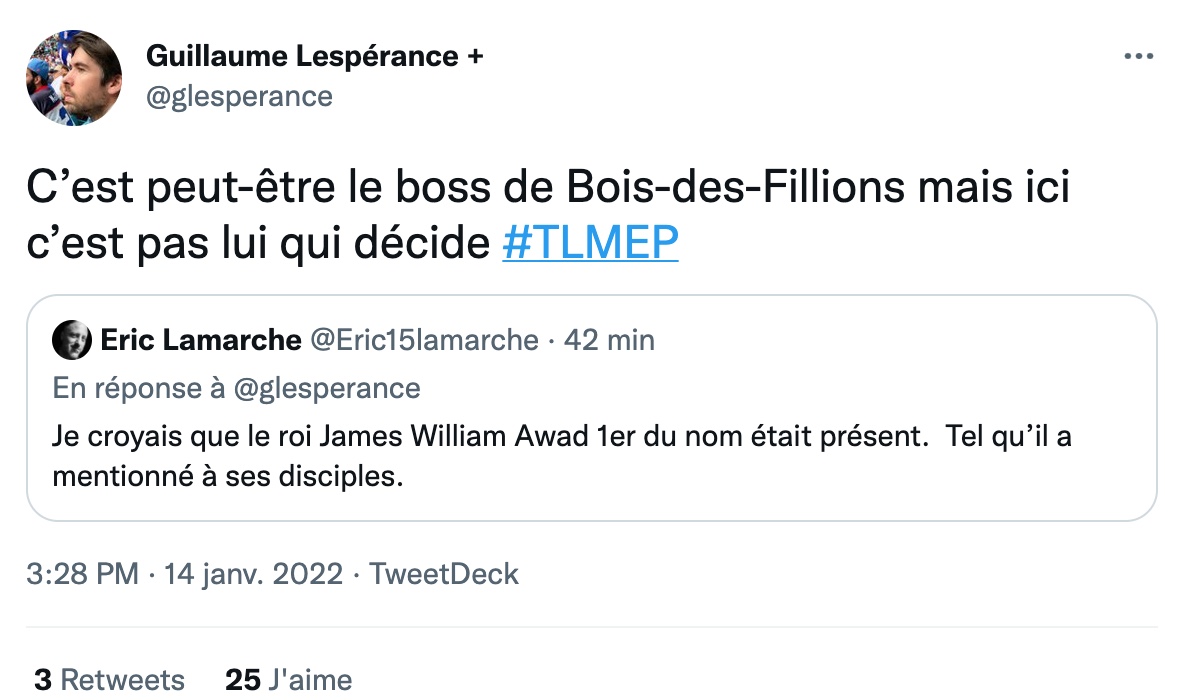Click Eric Lamarche's small avatar
This screenshot has height=700, width=1178.
pyautogui.click(x=71, y=341)
